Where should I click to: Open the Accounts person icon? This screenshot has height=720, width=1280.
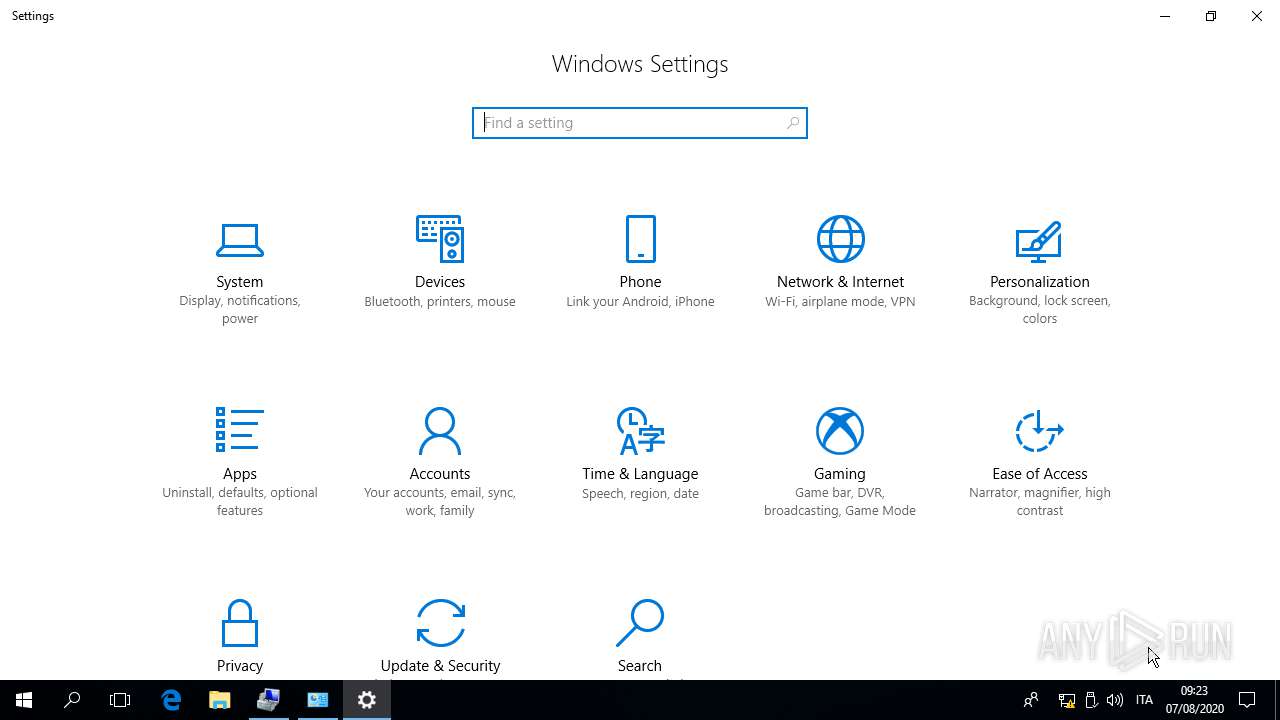point(440,431)
